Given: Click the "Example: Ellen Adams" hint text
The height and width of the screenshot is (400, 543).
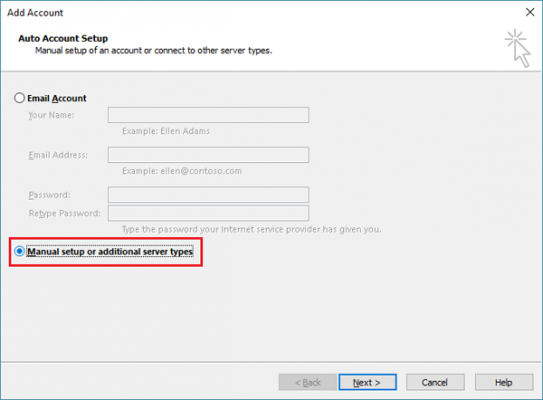Looking at the screenshot, I should 166,131.
